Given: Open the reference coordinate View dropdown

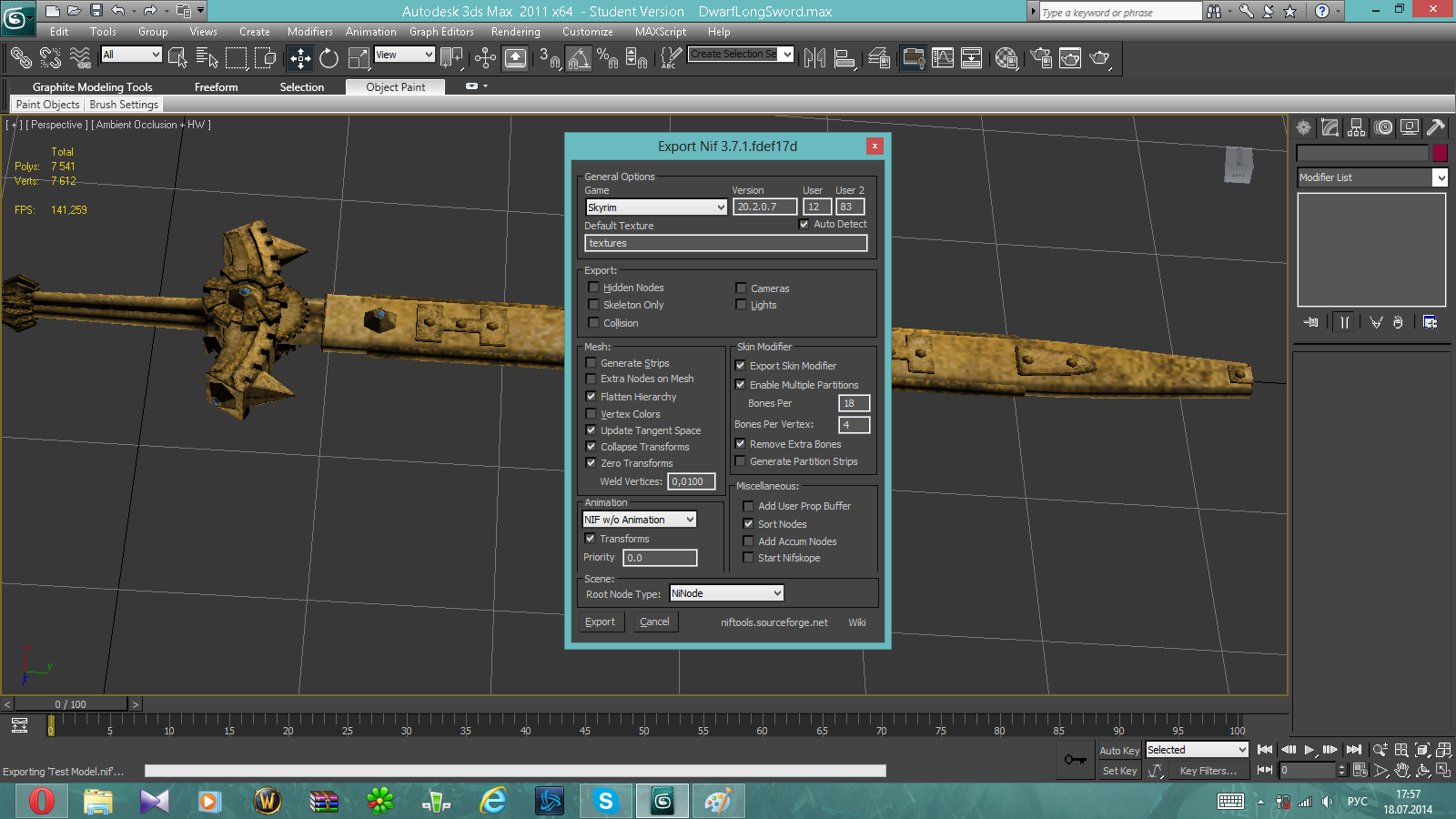Looking at the screenshot, I should pyautogui.click(x=405, y=55).
